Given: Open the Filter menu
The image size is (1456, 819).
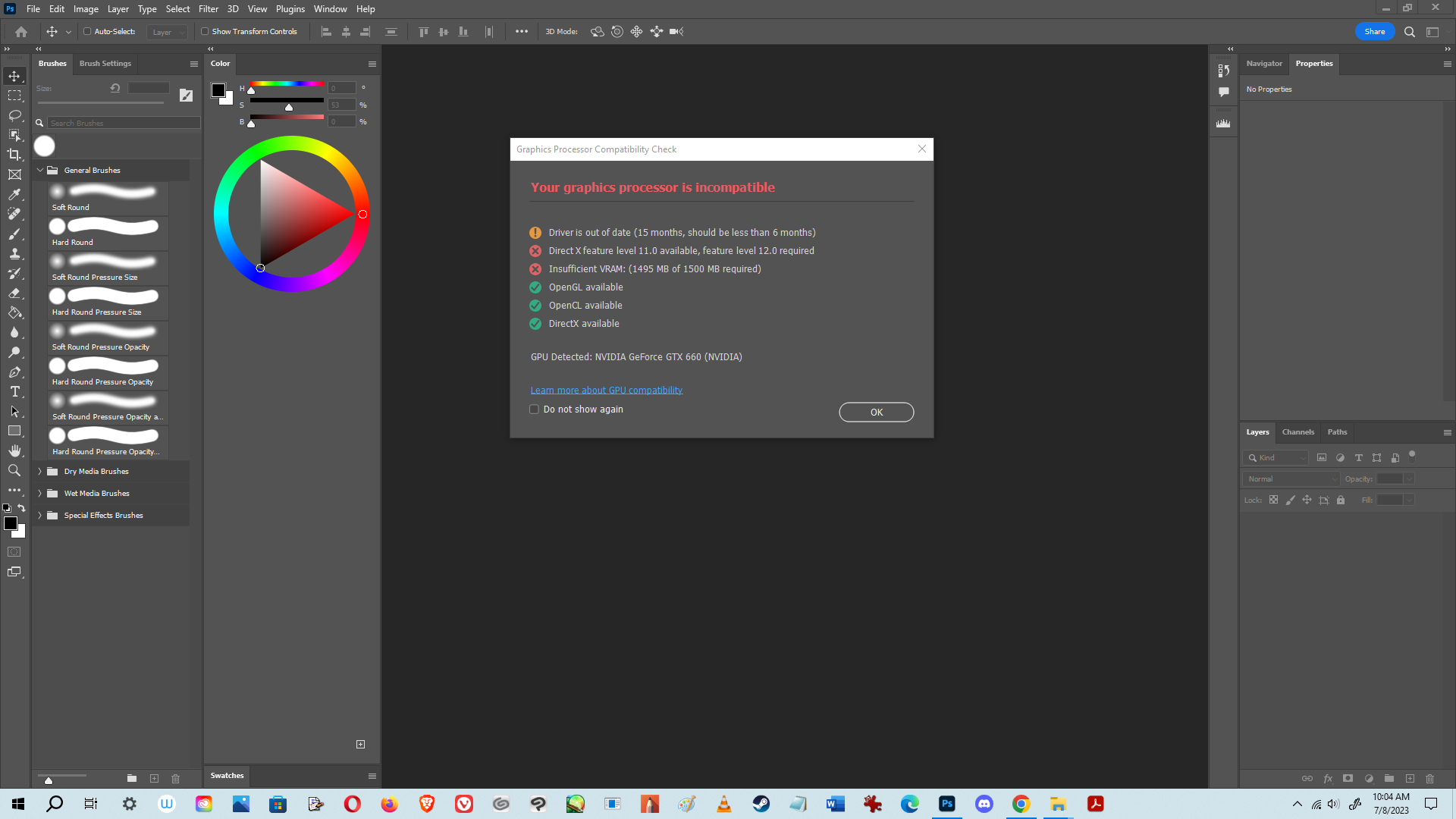Looking at the screenshot, I should tap(209, 9).
